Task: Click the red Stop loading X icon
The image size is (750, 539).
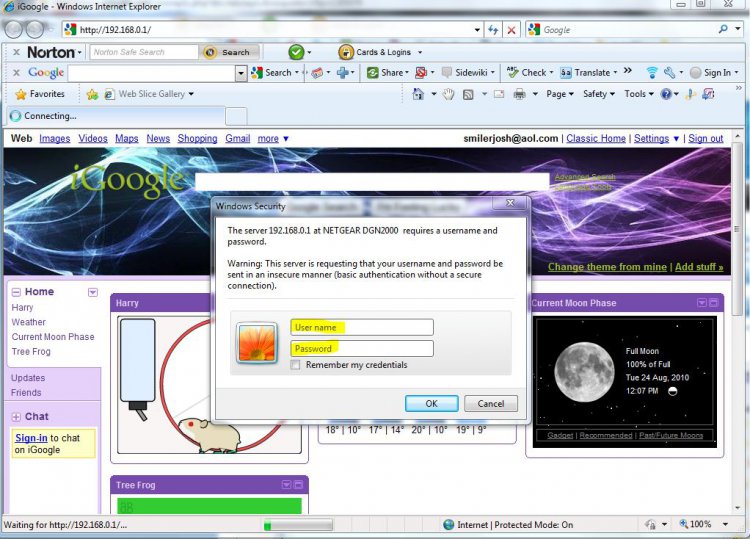Action: [511, 30]
